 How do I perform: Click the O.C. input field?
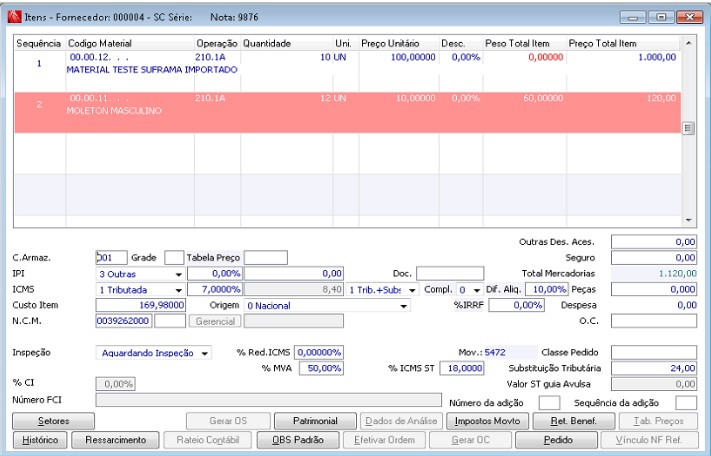click(654, 321)
